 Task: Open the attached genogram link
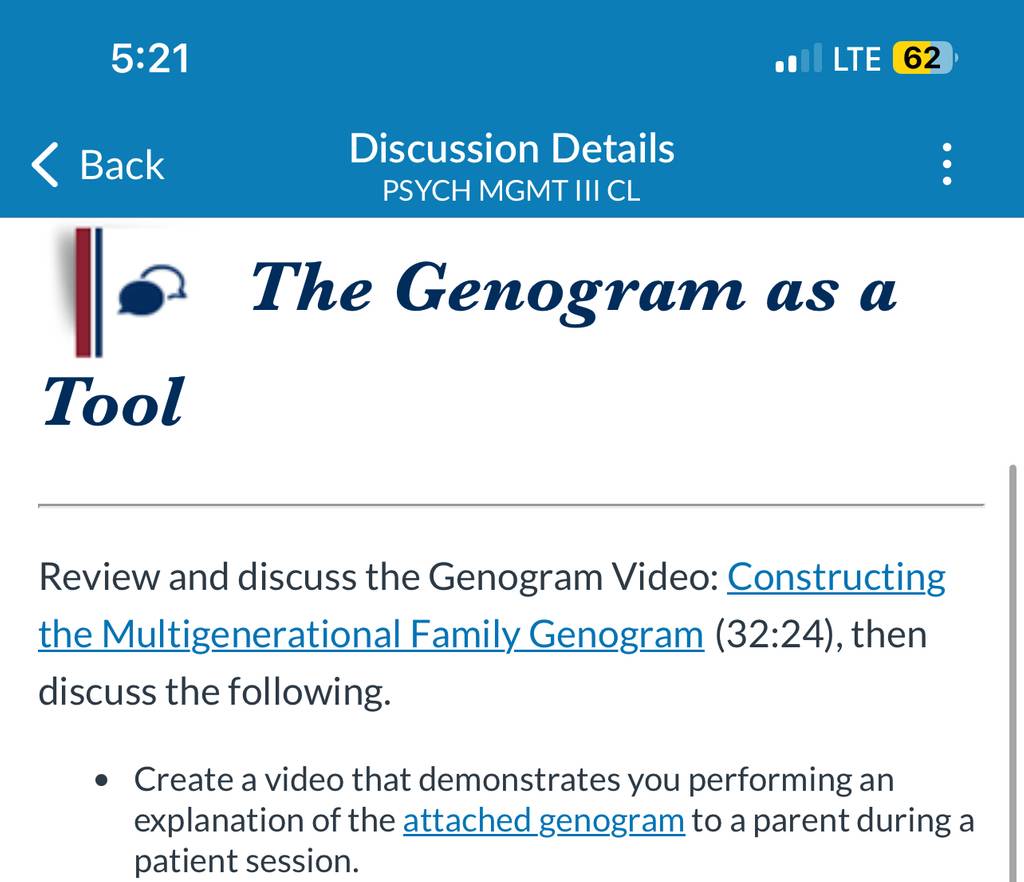[543, 821]
